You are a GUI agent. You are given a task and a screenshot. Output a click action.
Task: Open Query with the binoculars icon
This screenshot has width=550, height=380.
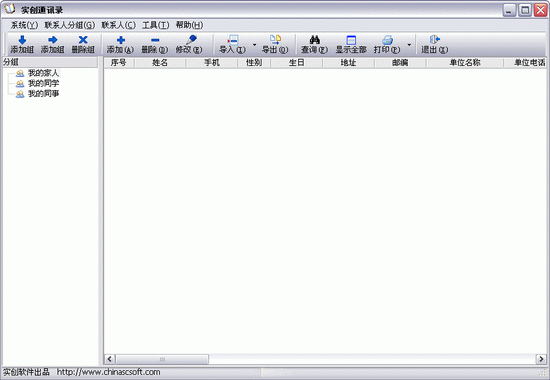pos(315,40)
